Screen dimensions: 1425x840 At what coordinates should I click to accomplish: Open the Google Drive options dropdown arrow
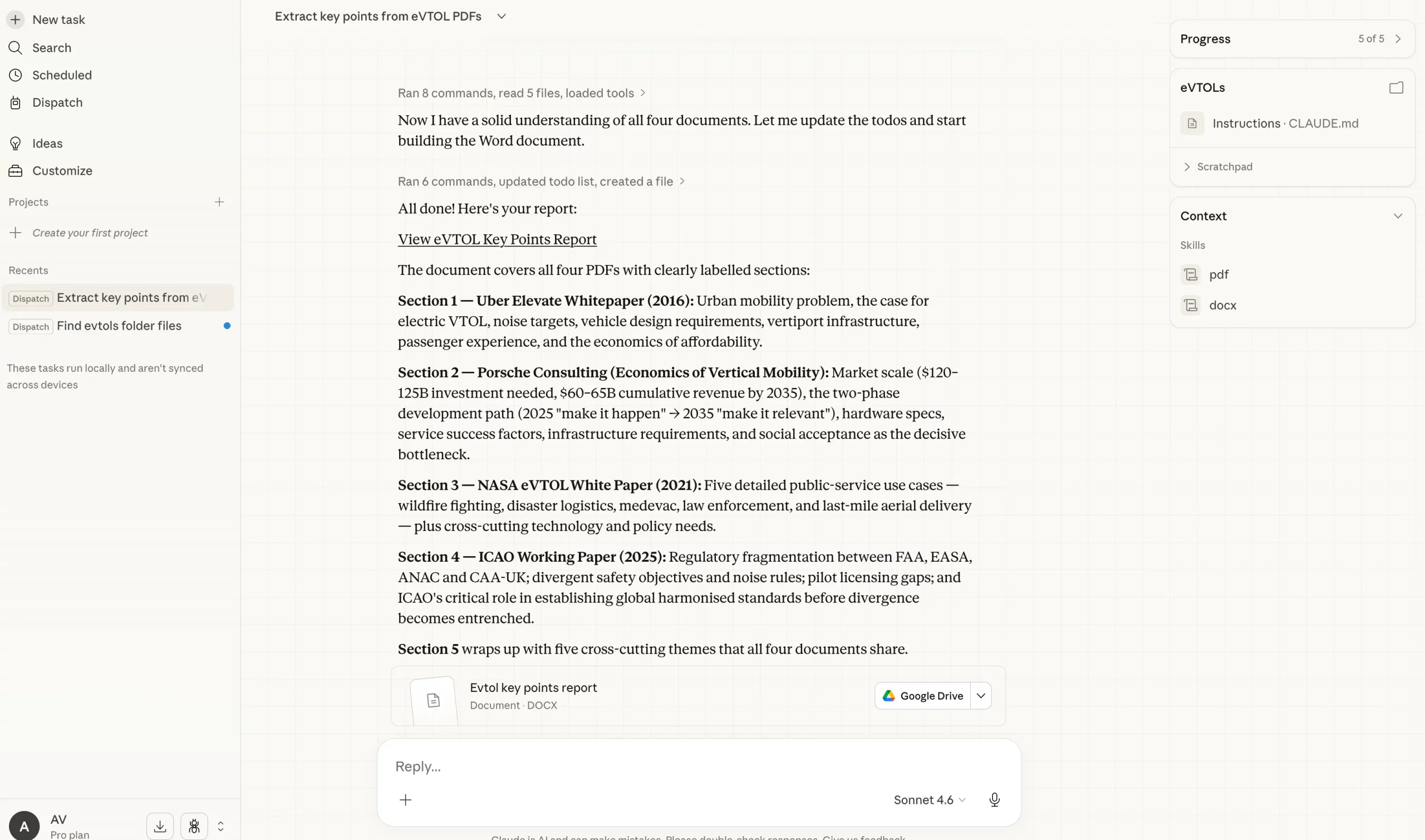point(981,696)
